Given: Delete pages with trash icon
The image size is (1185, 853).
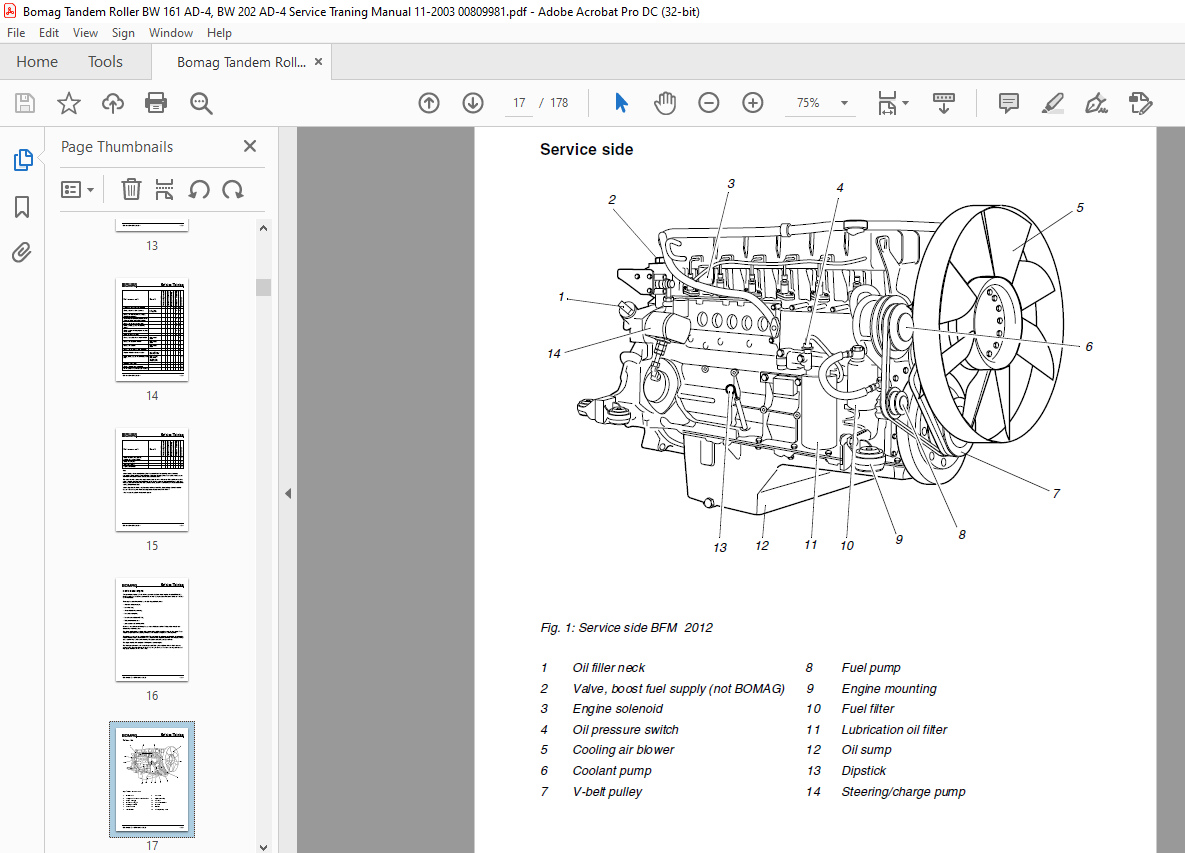Looking at the screenshot, I should (131, 190).
